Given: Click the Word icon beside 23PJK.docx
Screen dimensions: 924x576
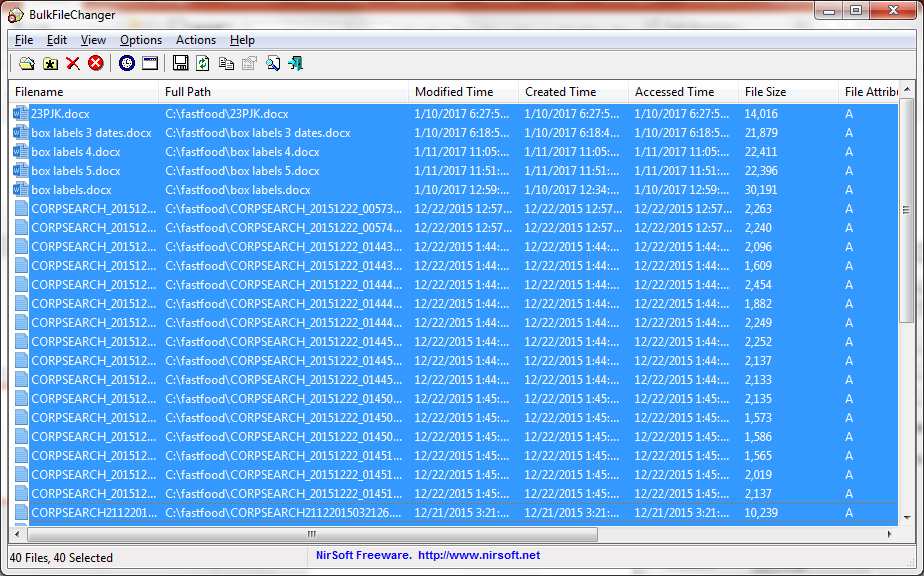Looking at the screenshot, I should point(21,114).
